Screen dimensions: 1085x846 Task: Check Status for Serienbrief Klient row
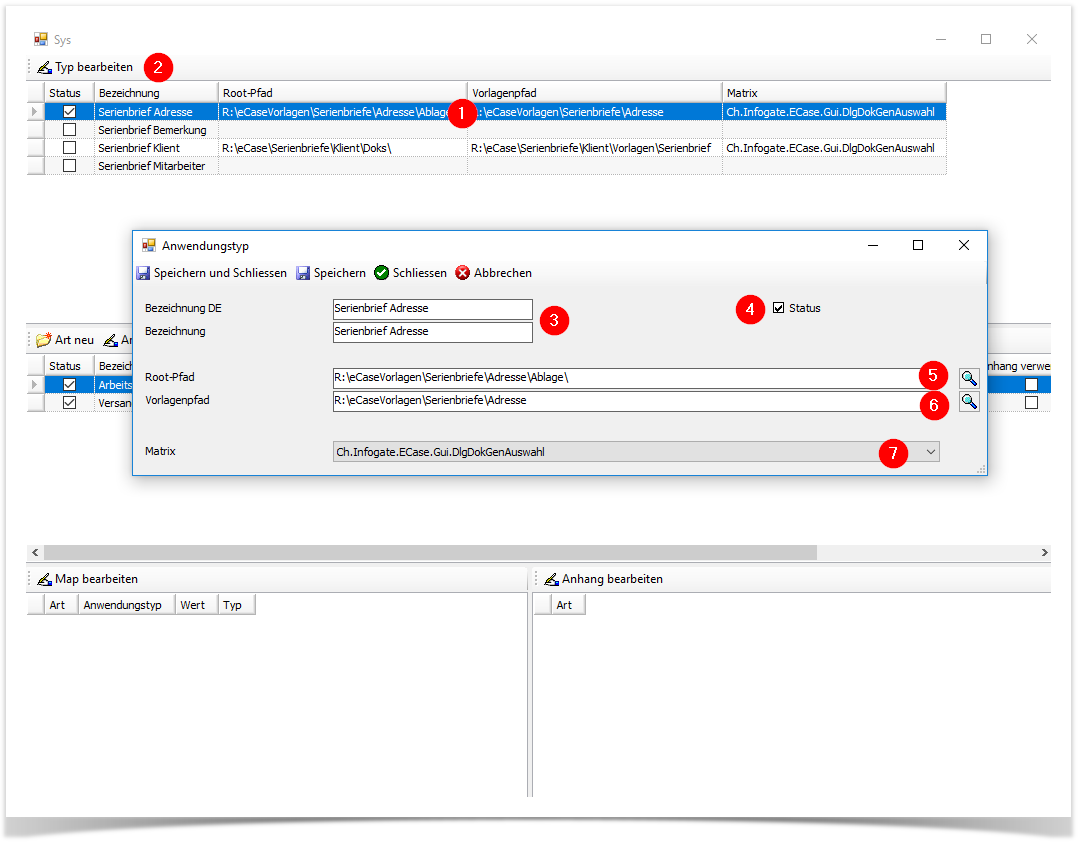(69, 147)
